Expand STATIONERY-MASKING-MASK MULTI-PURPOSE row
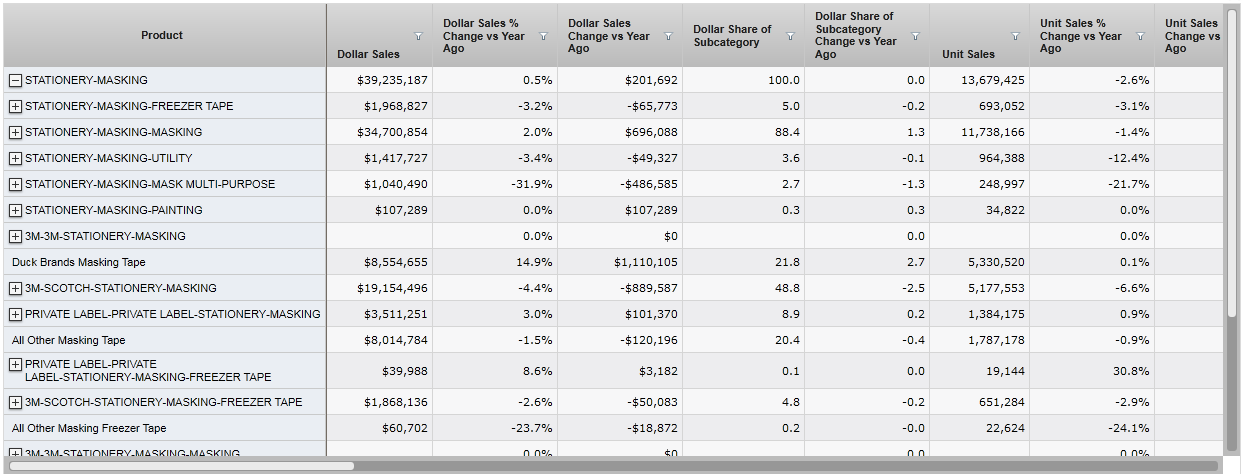 coord(15,184)
